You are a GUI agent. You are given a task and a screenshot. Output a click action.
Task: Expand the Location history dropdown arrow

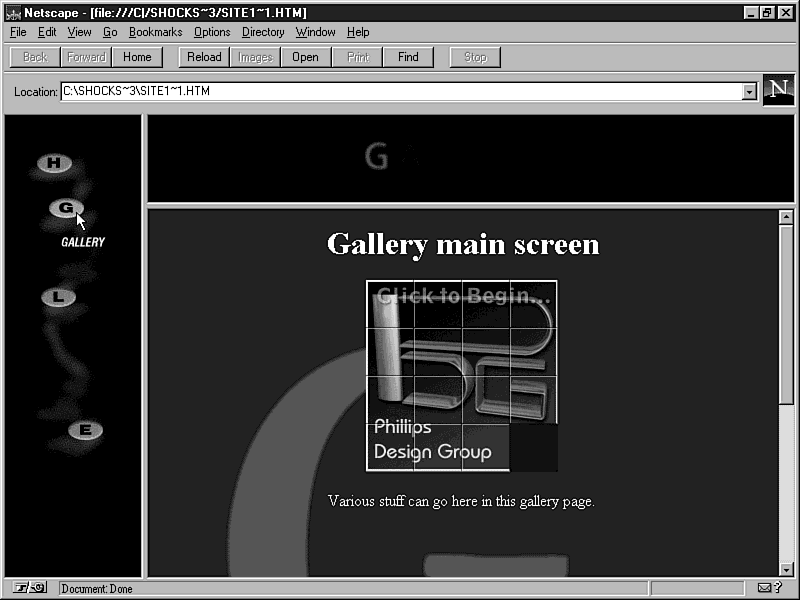(x=749, y=92)
